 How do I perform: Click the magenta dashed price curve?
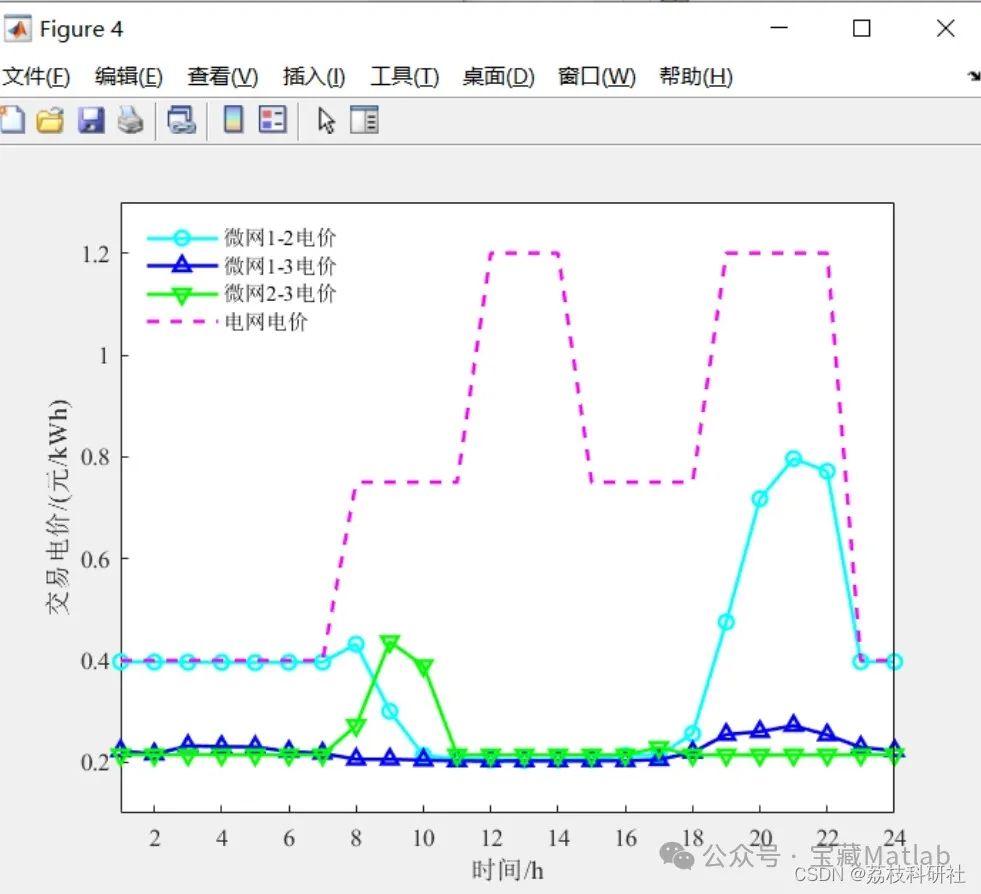point(520,253)
